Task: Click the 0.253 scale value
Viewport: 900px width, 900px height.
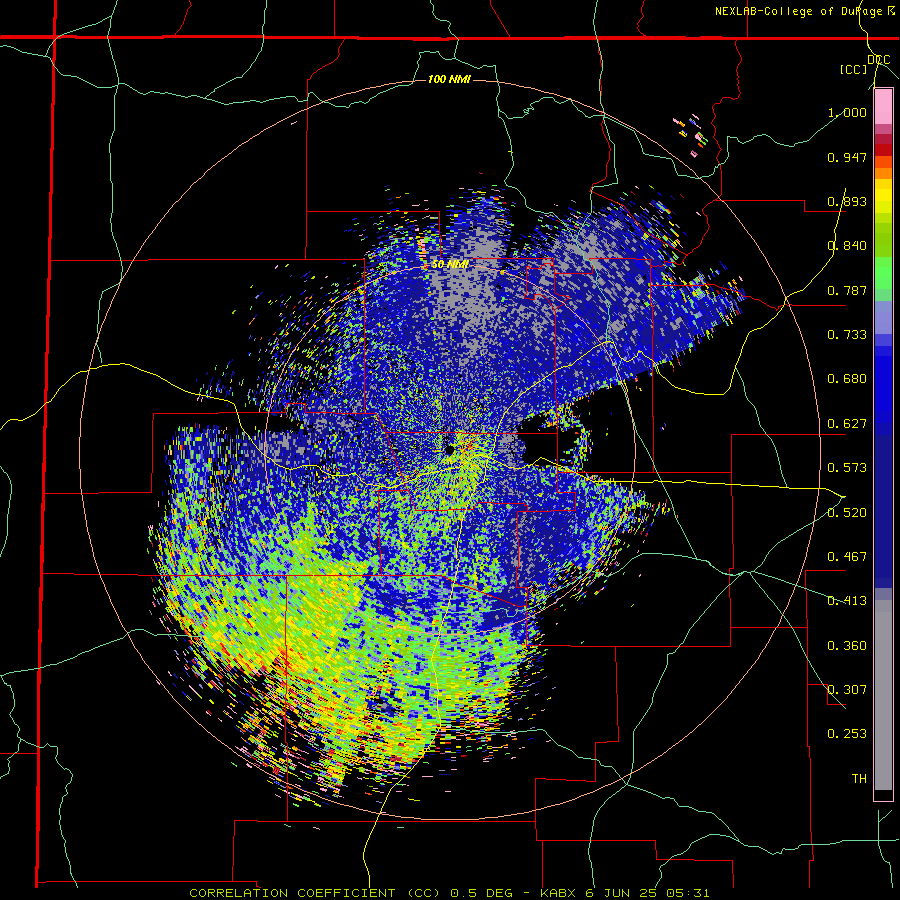Action: pos(847,734)
